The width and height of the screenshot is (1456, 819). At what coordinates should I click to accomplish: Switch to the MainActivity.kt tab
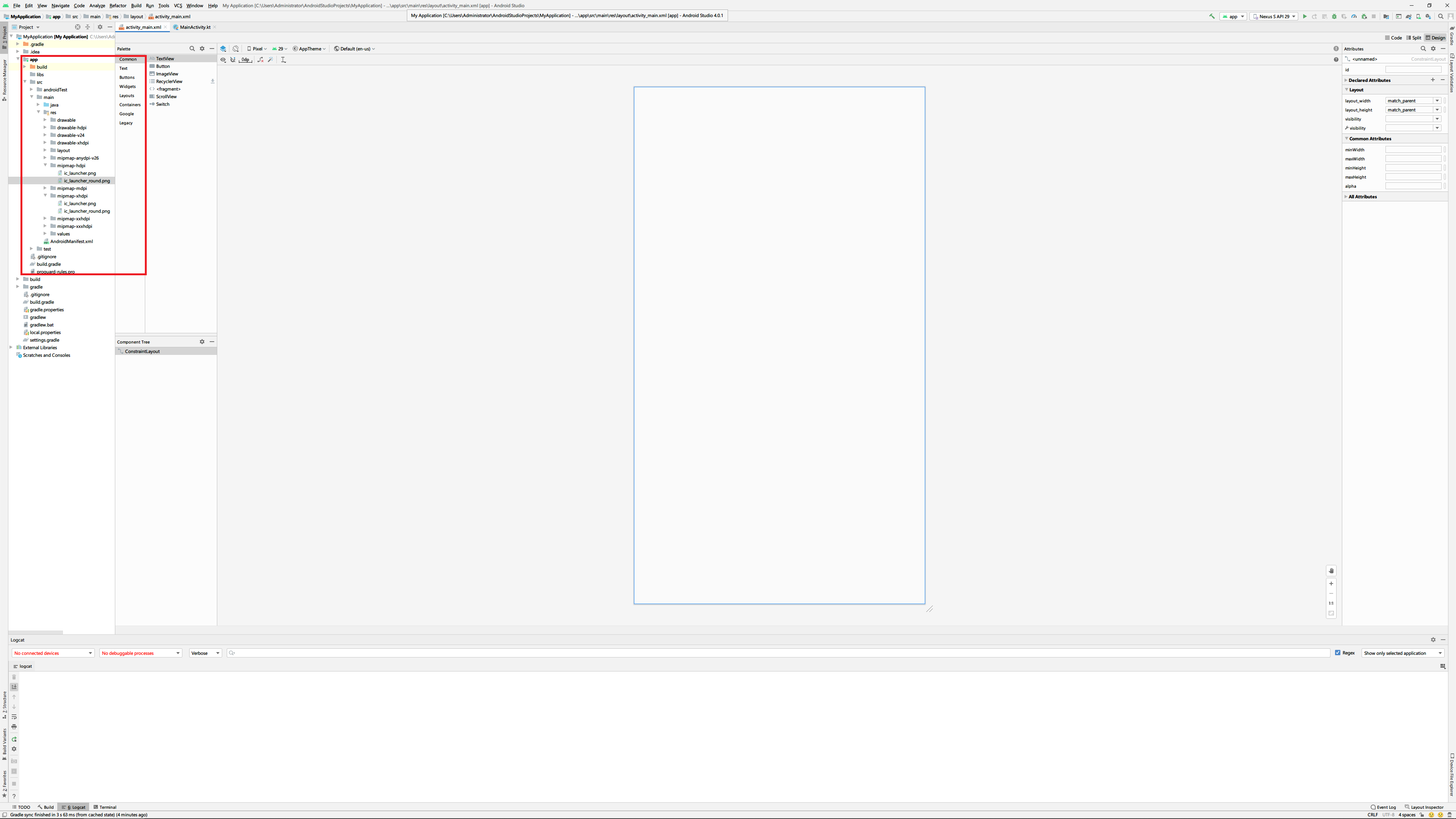point(195,27)
